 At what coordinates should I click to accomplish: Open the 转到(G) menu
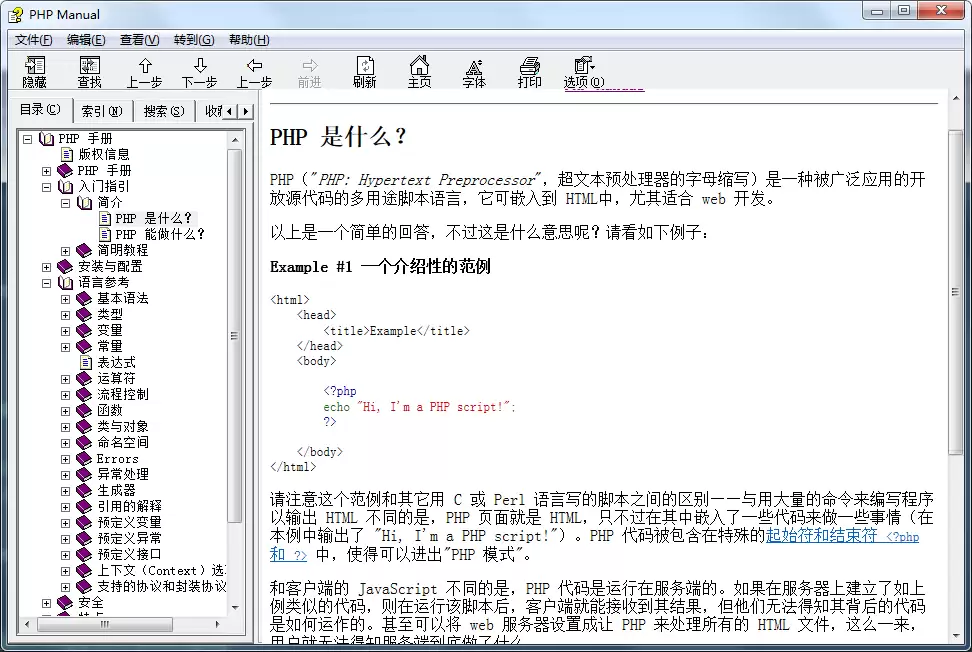pos(194,40)
